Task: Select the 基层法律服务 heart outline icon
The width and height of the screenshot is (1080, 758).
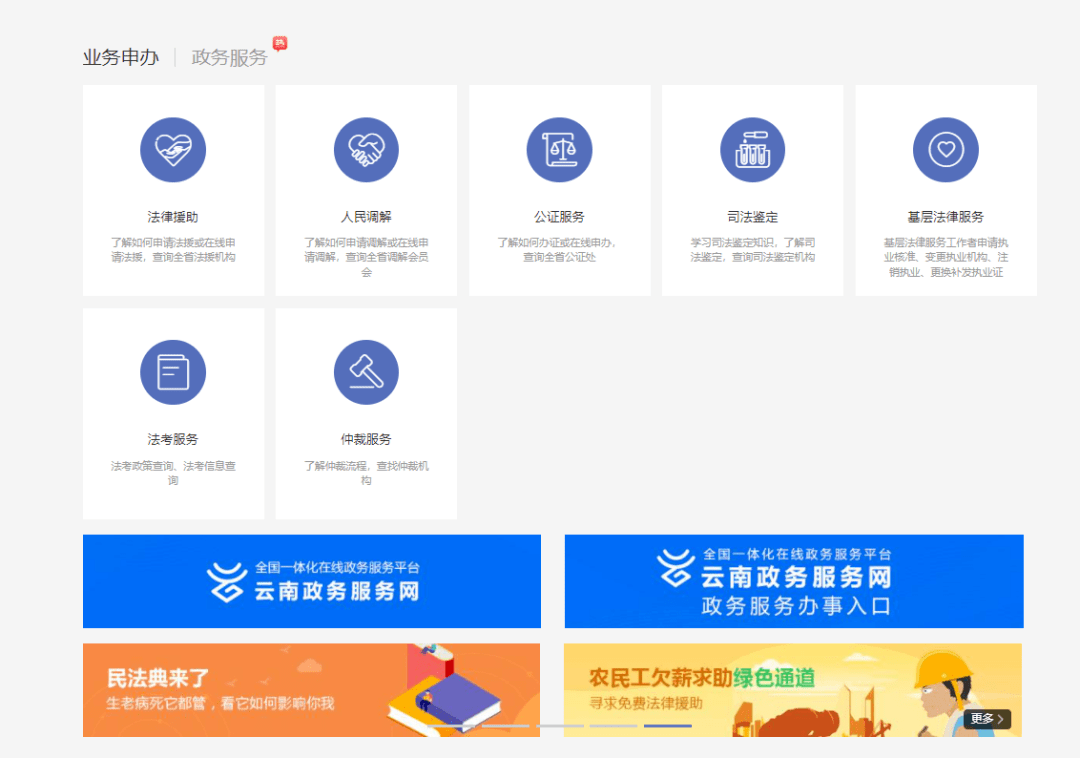Action: tap(945, 149)
